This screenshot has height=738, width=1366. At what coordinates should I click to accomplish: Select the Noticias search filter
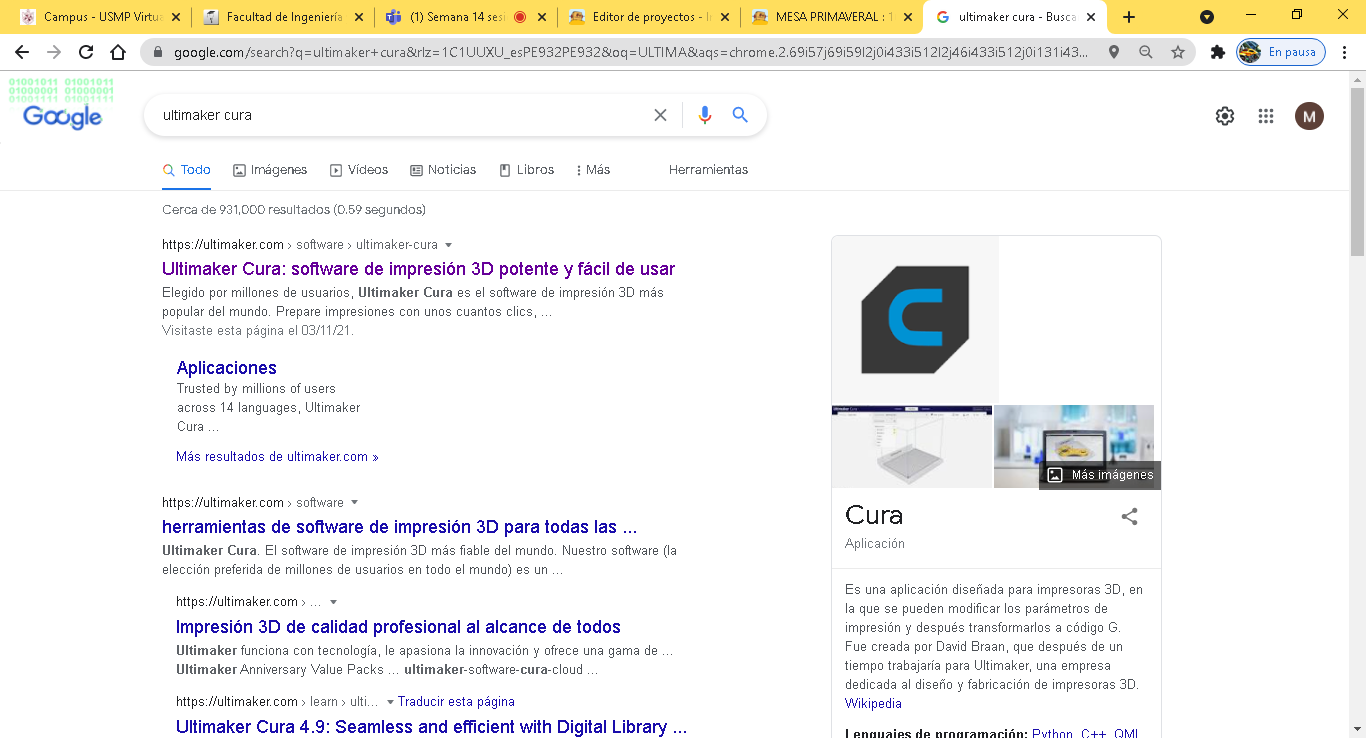coord(443,170)
